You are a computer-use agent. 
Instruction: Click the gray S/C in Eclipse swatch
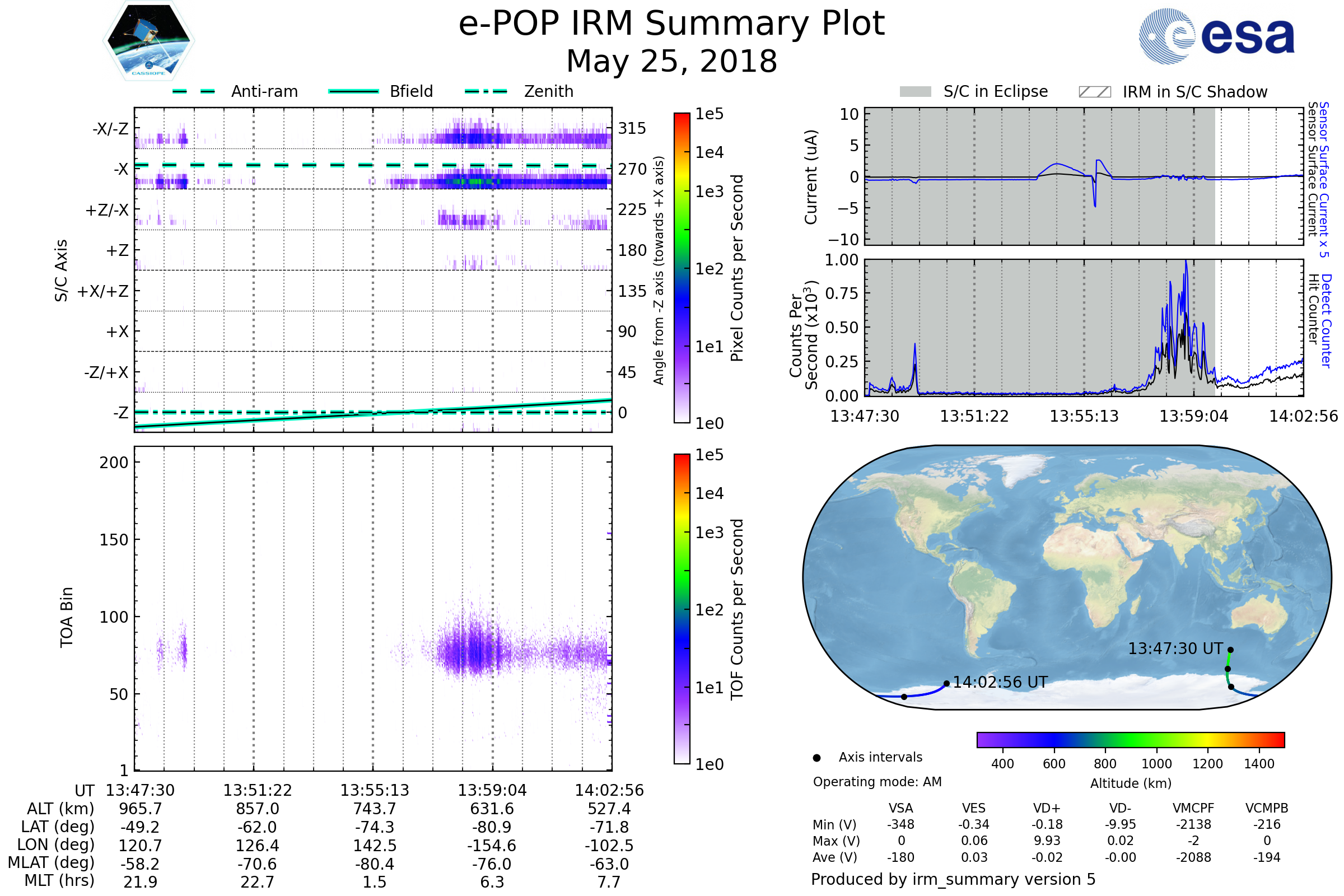point(915,92)
